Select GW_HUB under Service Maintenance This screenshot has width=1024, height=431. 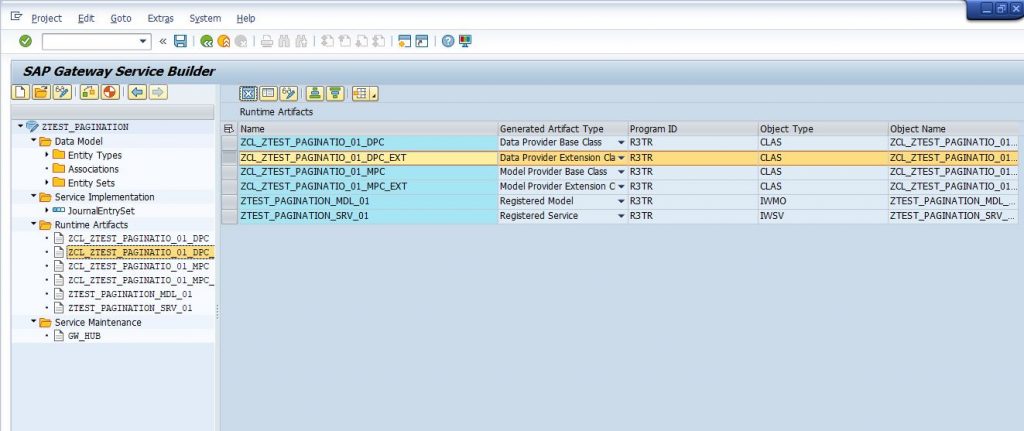pos(84,336)
